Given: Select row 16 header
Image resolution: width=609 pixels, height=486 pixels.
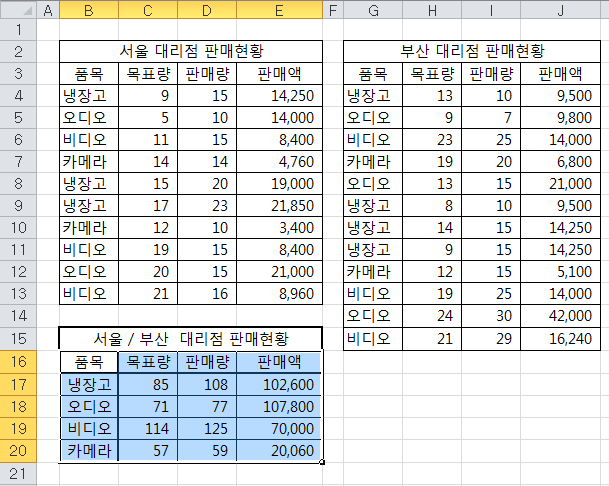Looking at the screenshot, I should 18,362.
